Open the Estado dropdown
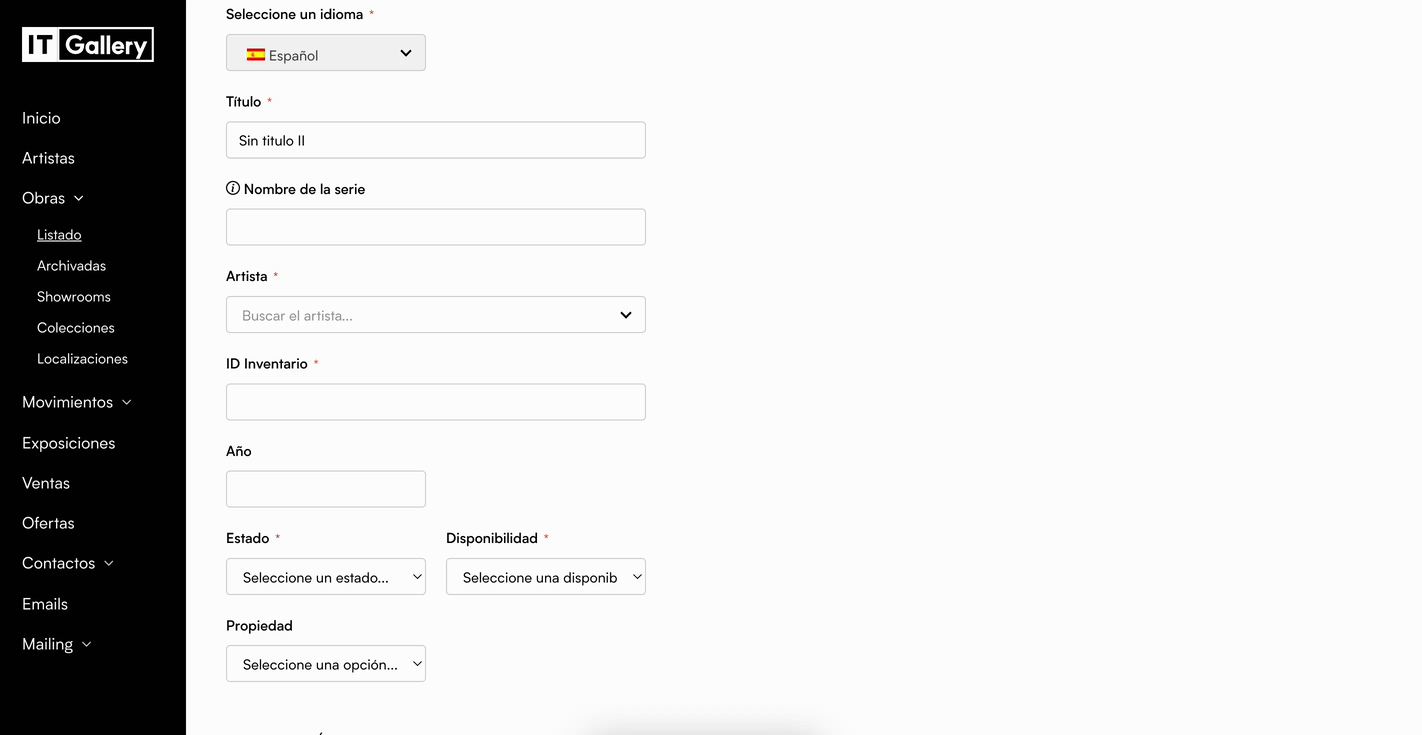Image resolution: width=1422 pixels, height=735 pixels. coord(326,577)
